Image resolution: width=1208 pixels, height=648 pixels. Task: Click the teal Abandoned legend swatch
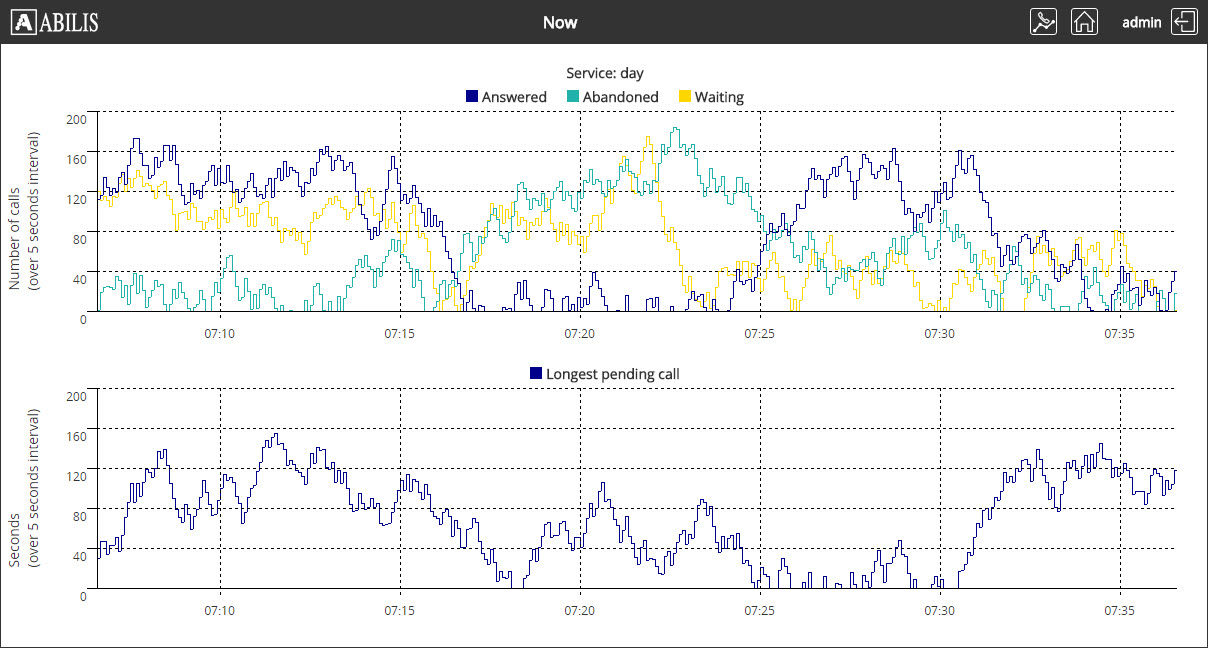[573, 97]
